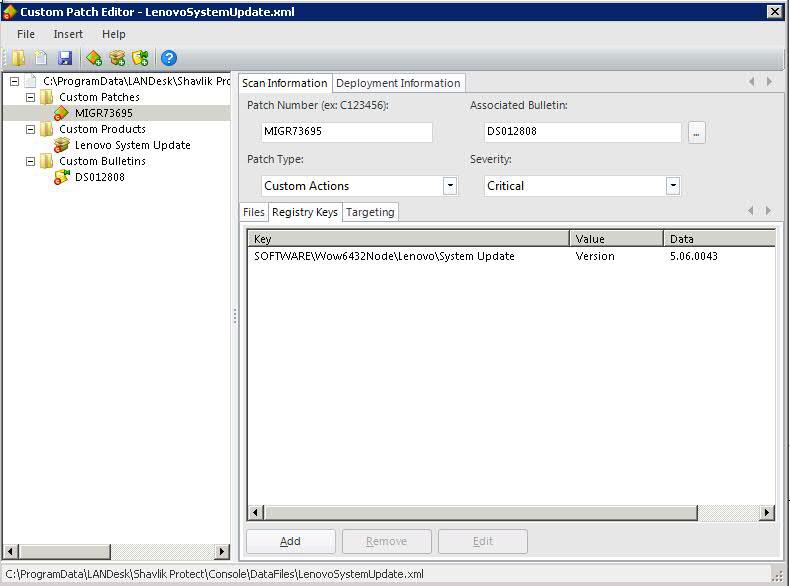Viewport: 790px width, 586px height.
Task: Click tree panel scrollbar right arrow
Action: [x=221, y=551]
